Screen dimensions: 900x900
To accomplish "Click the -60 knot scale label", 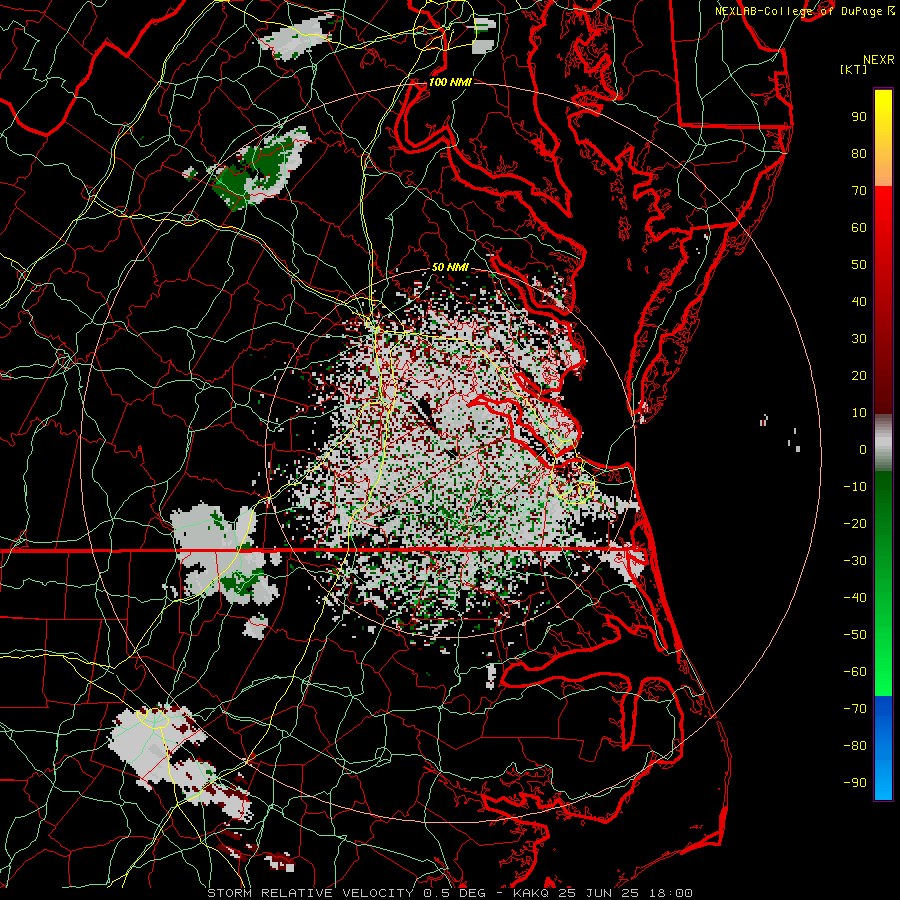I will [855, 672].
